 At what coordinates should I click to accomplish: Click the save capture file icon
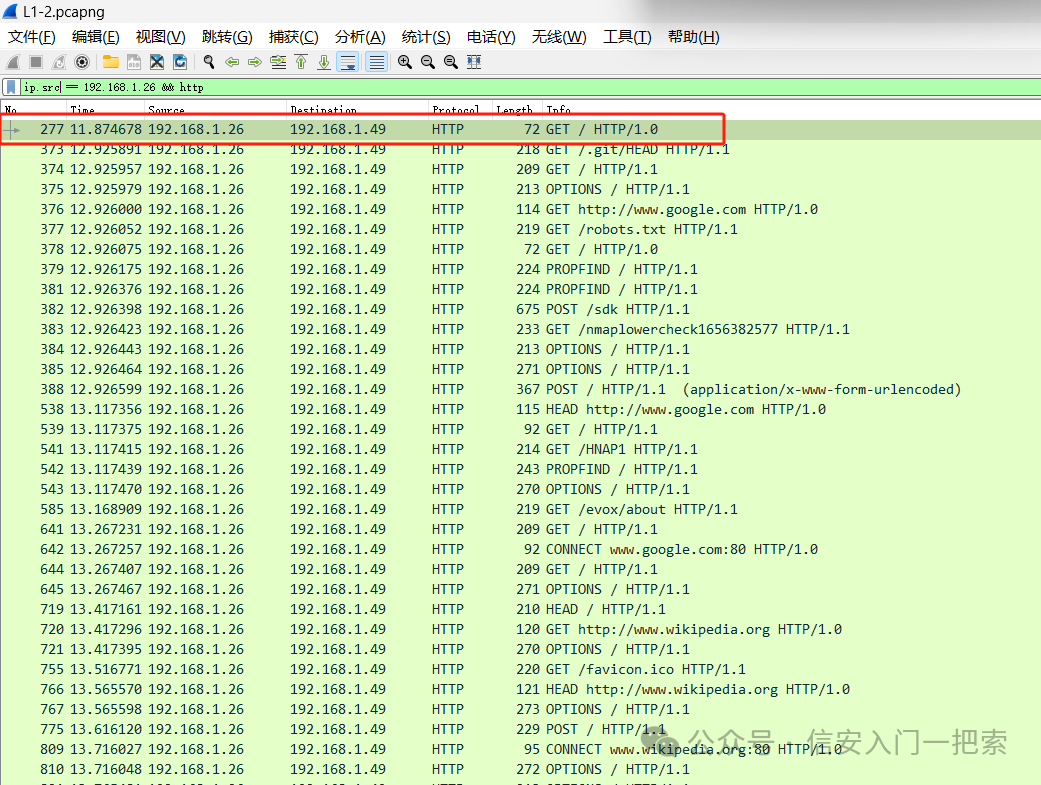coord(133,62)
